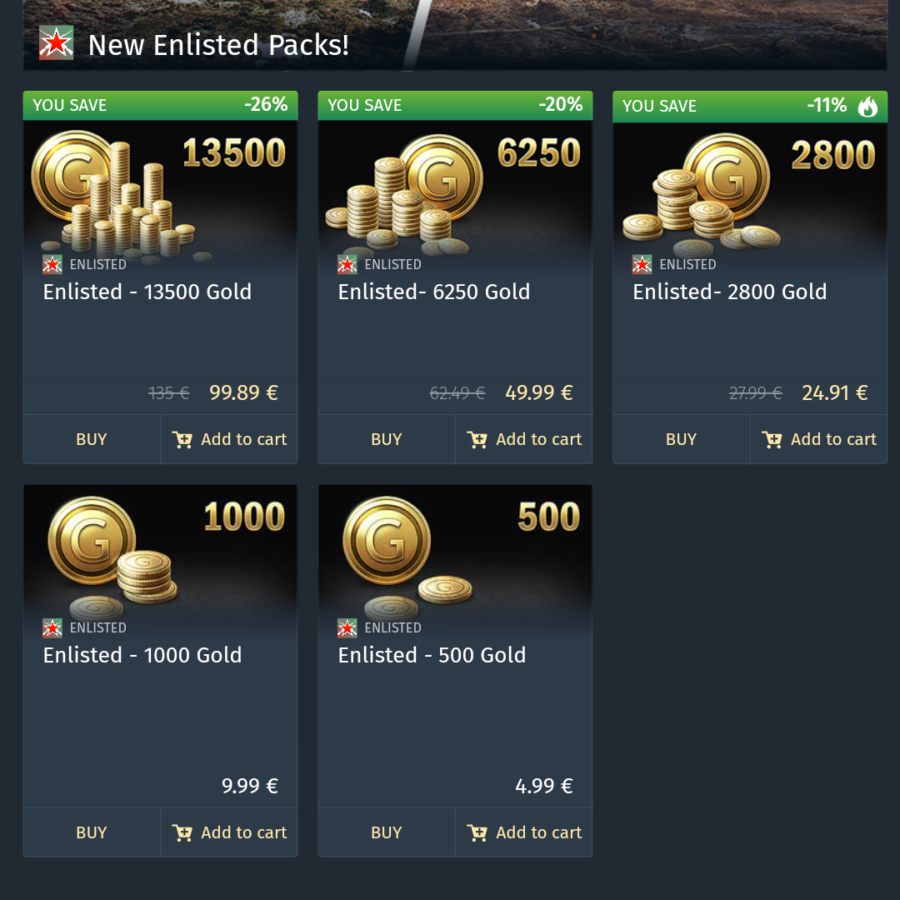Add the 1000 Gold pack to cart
Viewport: 900px width, 900px height.
coord(228,832)
